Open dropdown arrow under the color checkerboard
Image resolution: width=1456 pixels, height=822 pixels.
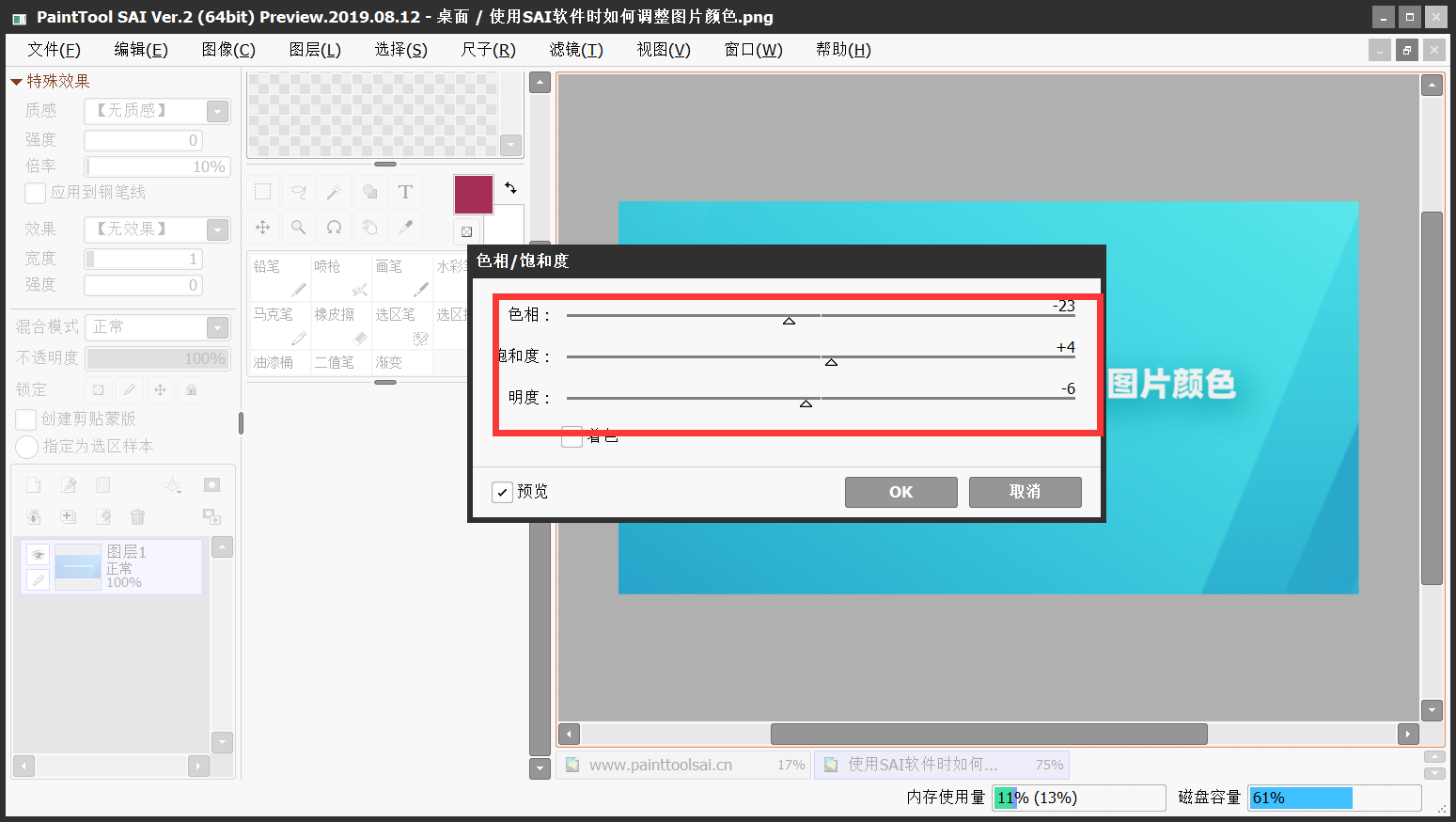point(511,145)
